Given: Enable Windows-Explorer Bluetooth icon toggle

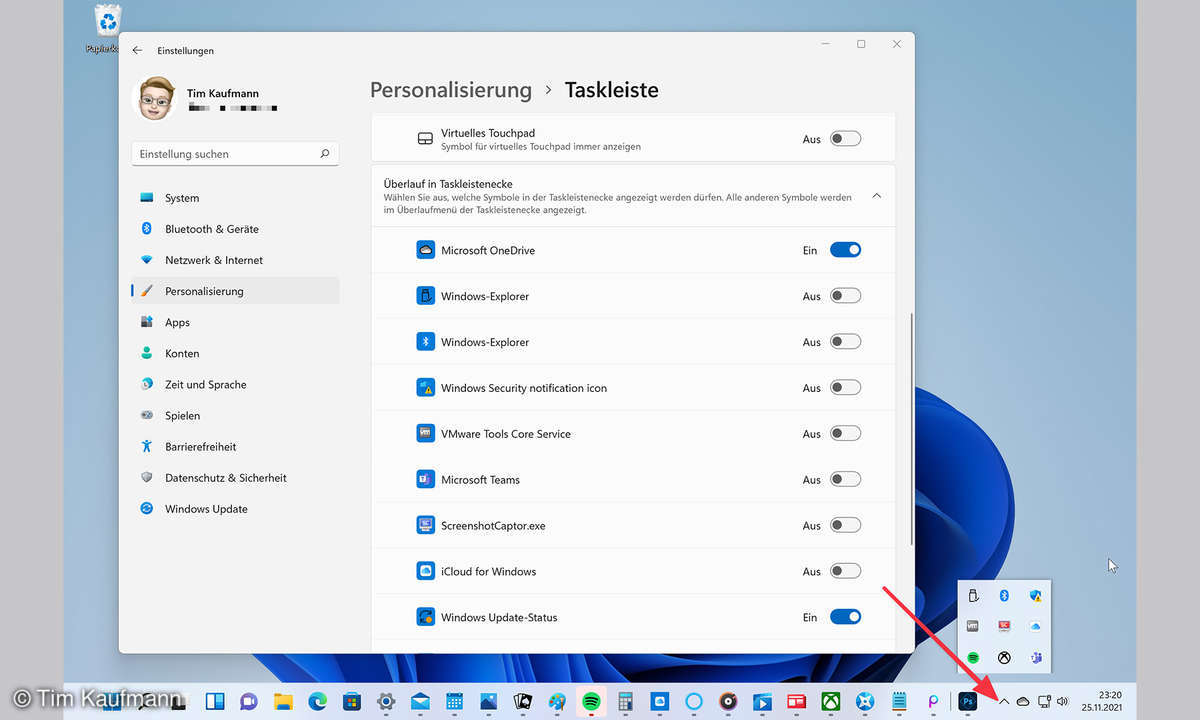Looking at the screenshot, I should [x=845, y=342].
